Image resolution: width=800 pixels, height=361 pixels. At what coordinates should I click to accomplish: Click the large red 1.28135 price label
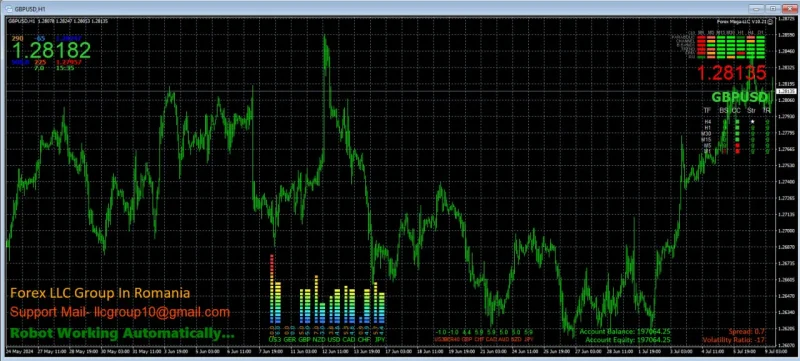tap(732, 73)
